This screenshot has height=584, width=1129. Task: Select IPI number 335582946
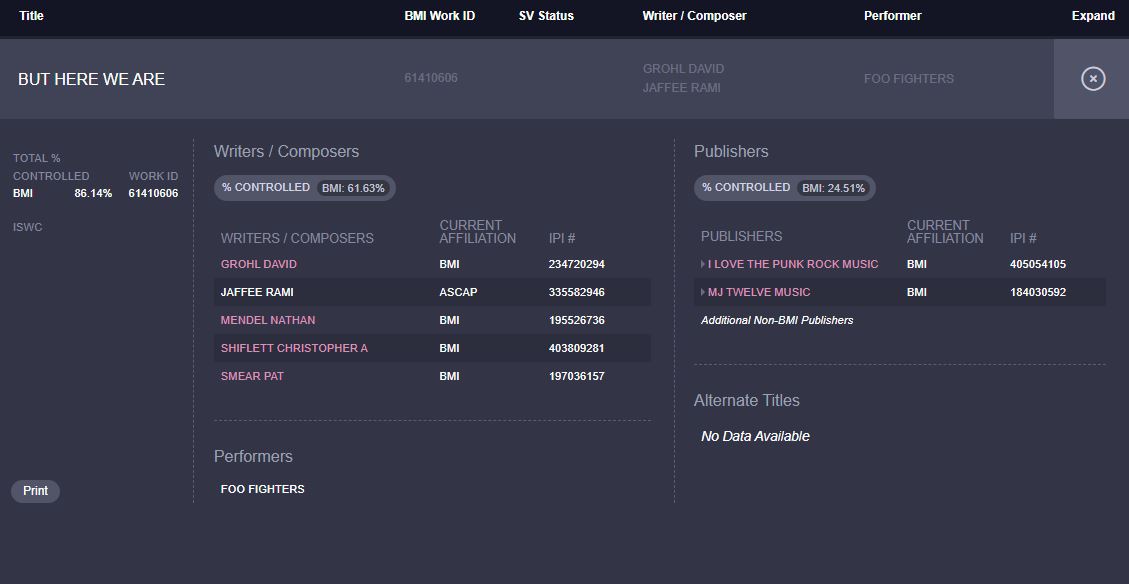[x=577, y=292]
